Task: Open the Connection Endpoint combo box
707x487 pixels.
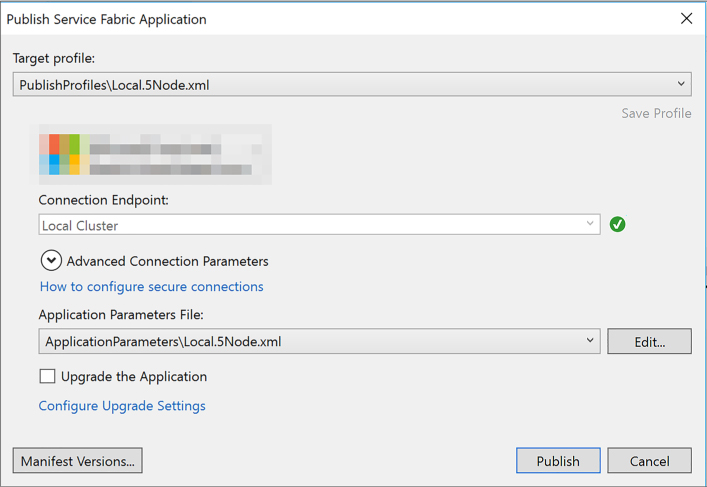Action: point(319,225)
